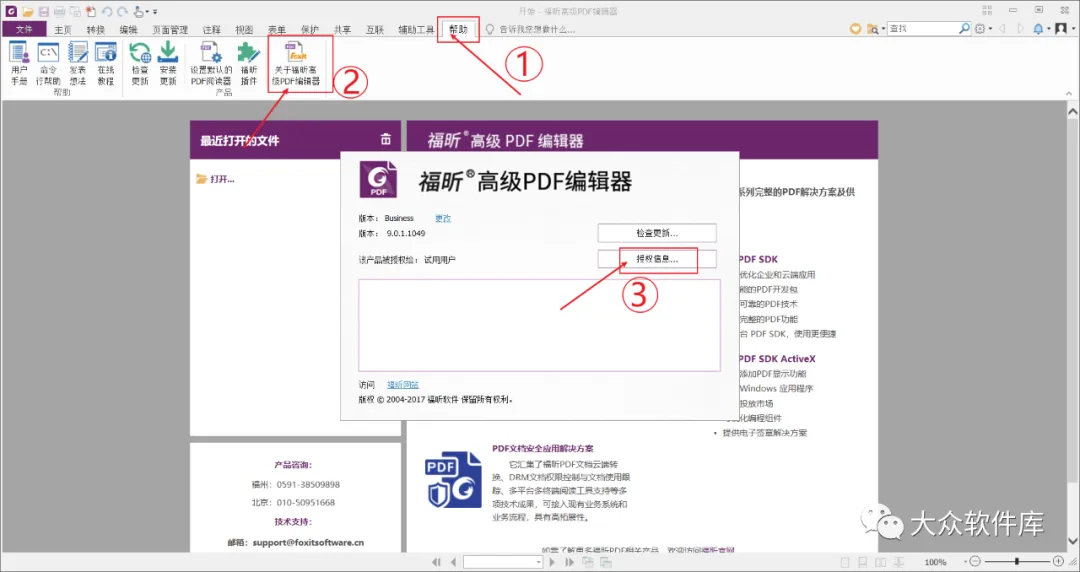Click the Check for Updates (检查更新...) dialog button
Image resolution: width=1080 pixels, height=572 pixels.
(657, 233)
